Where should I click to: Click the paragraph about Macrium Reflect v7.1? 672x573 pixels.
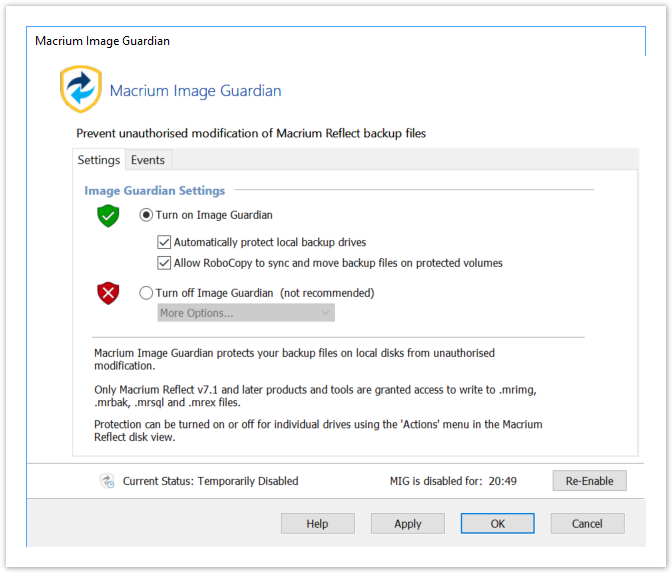click(x=315, y=396)
